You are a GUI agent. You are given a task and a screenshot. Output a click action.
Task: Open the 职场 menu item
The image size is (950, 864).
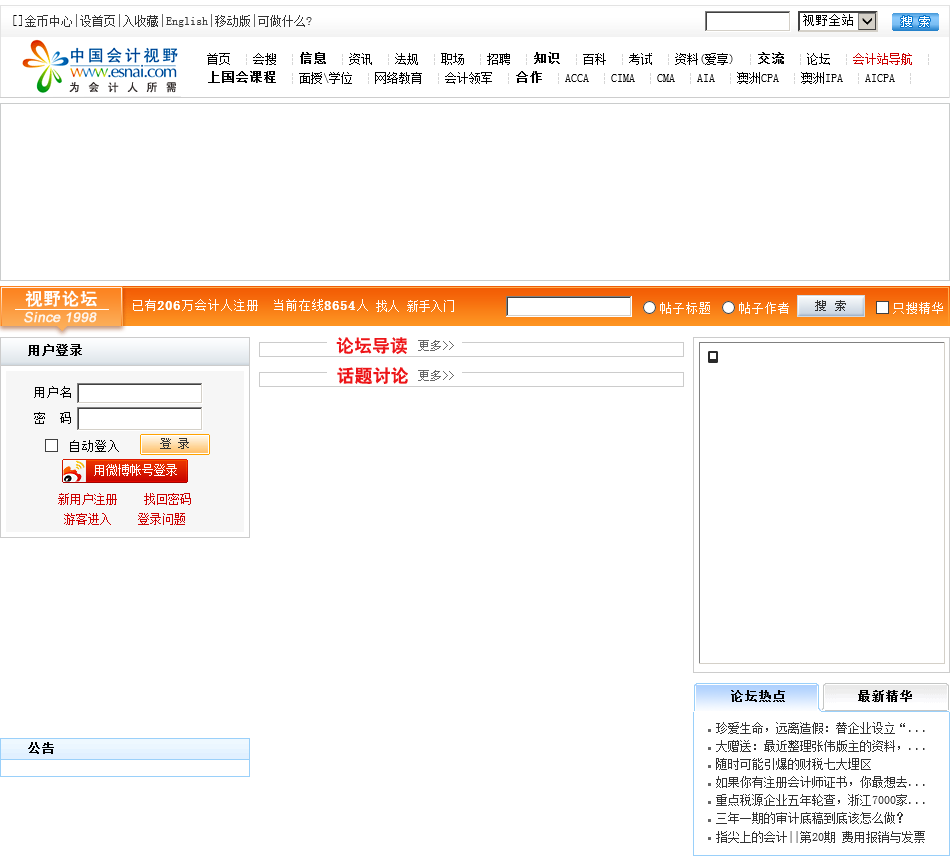click(453, 59)
